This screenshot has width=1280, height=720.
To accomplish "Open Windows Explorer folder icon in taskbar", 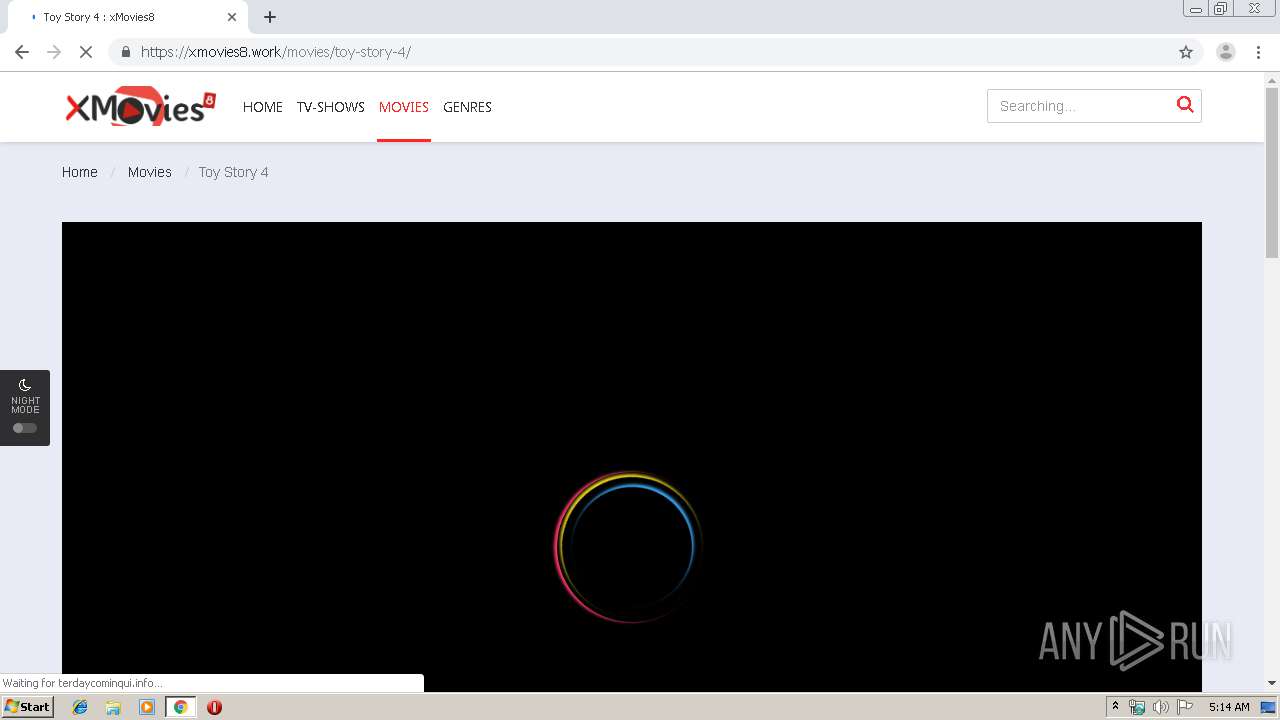I will (113, 707).
